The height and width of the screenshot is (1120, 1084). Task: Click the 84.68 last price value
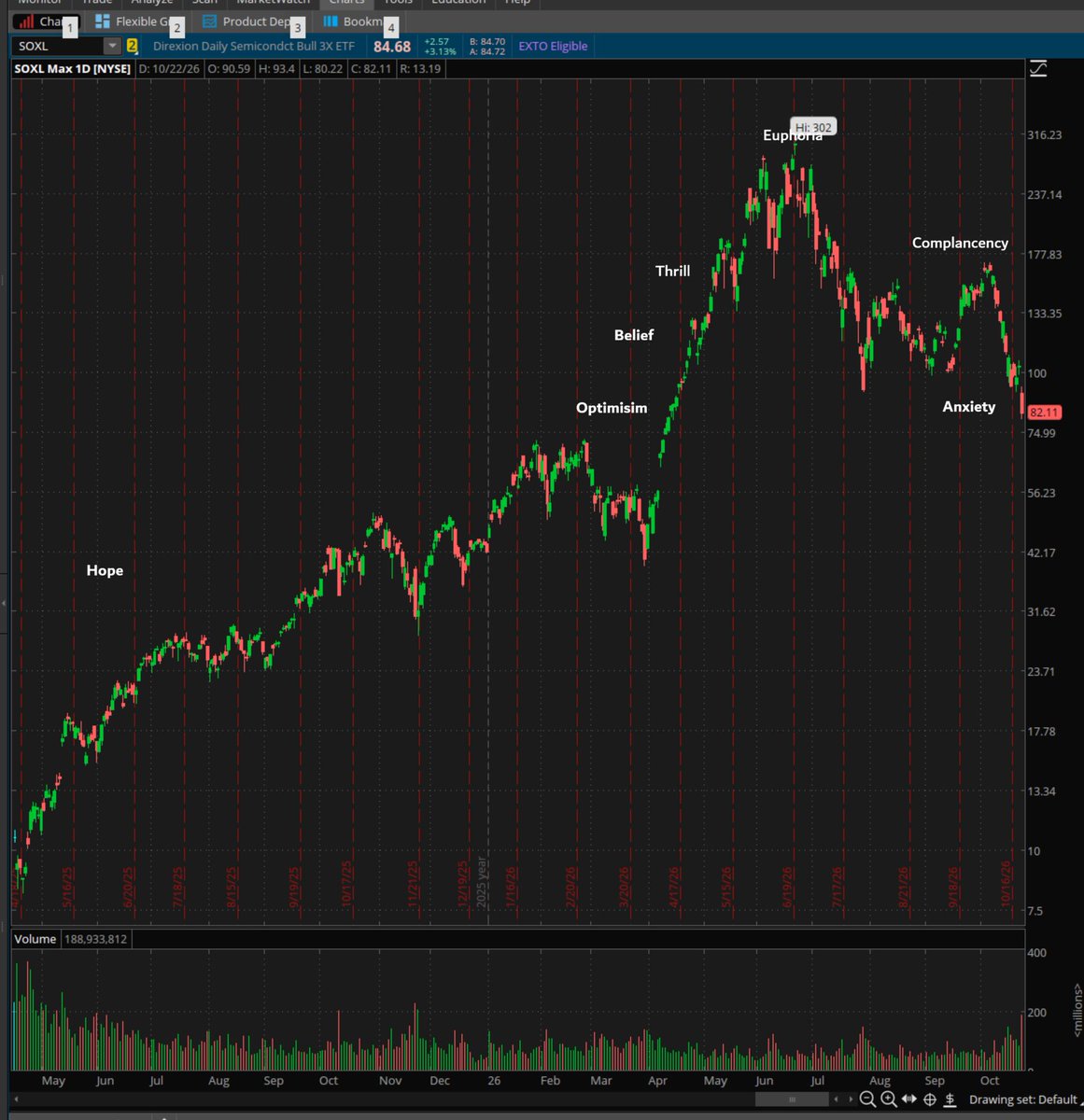[x=391, y=47]
